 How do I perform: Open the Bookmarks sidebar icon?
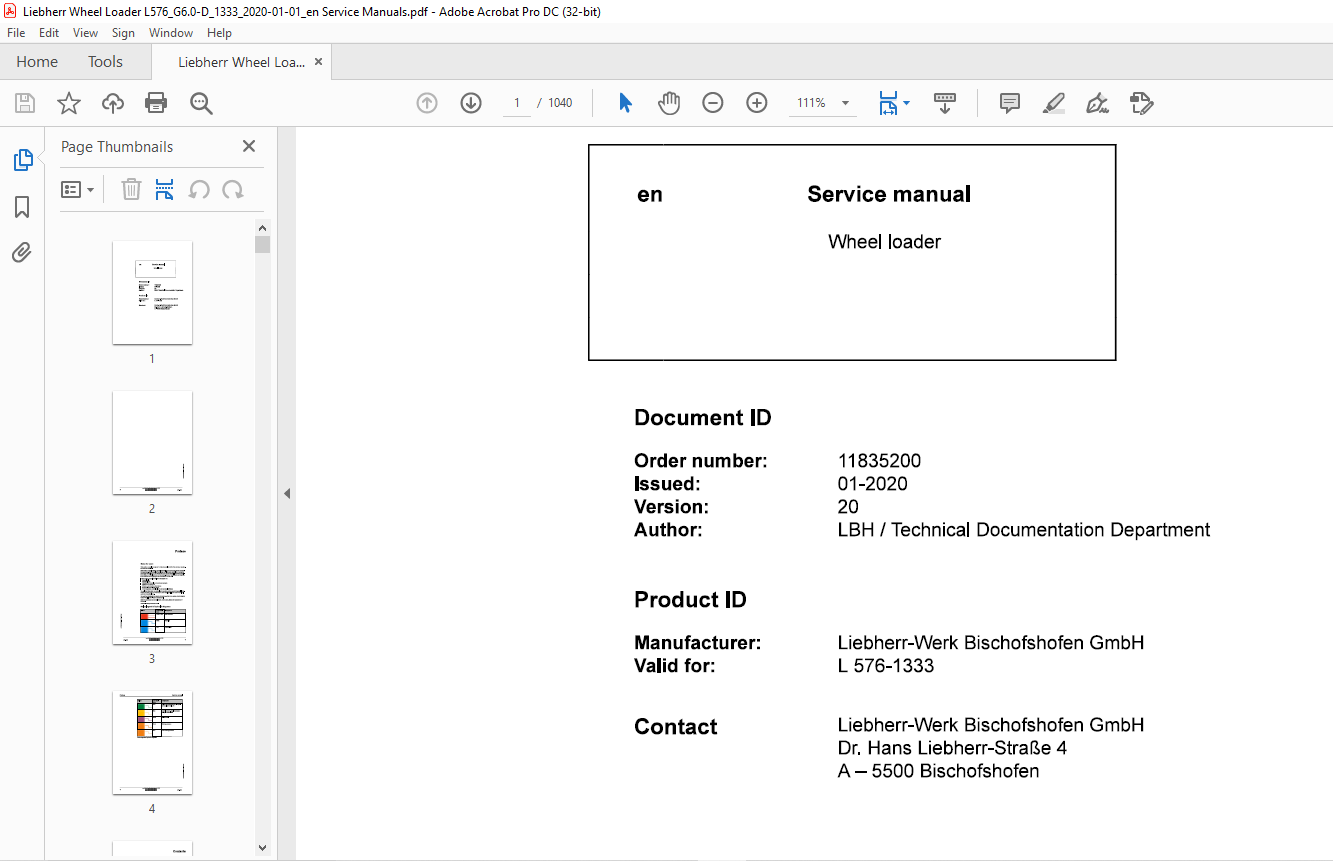tap(22, 207)
